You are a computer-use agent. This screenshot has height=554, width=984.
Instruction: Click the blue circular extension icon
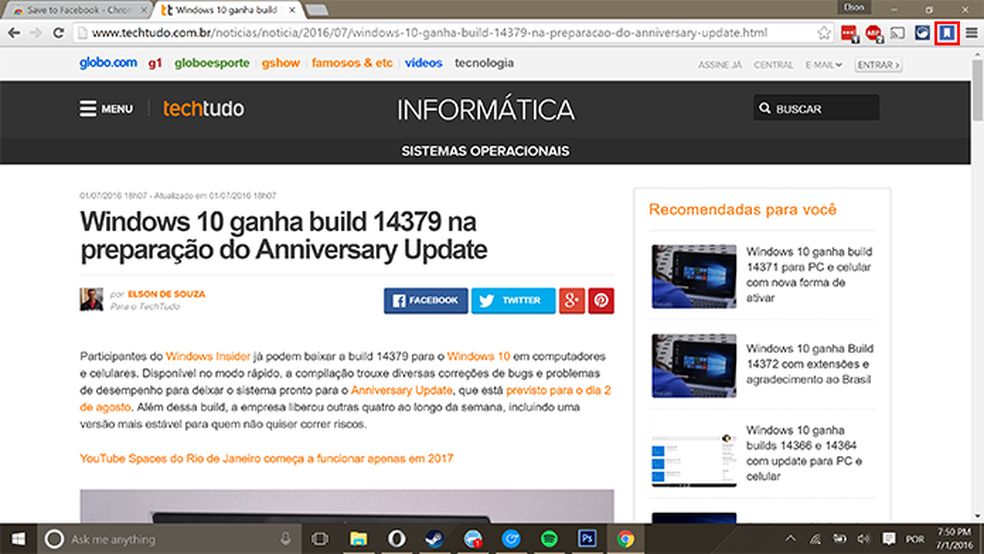(922, 33)
